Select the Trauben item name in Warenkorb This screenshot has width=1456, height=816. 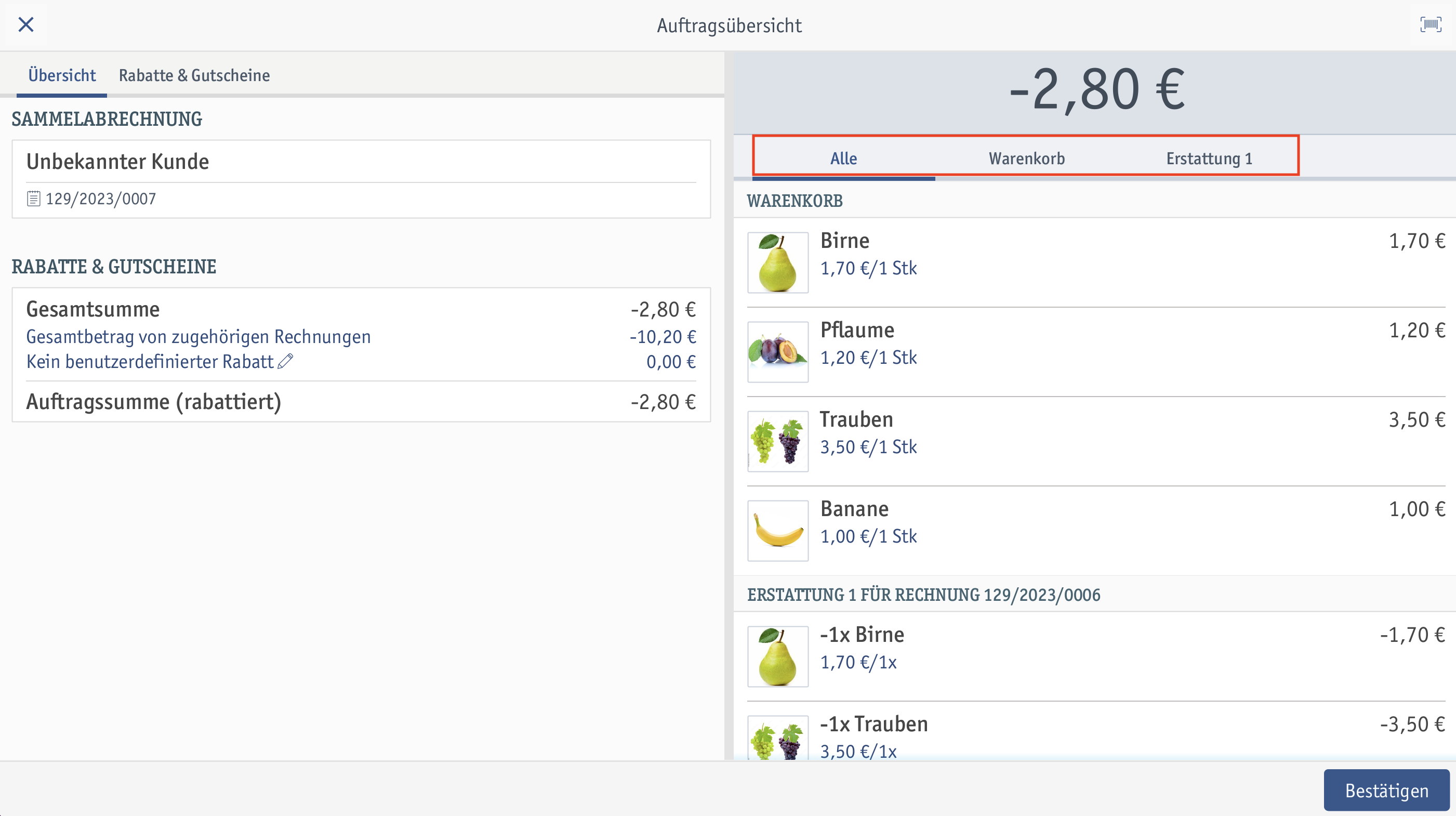coord(856,419)
